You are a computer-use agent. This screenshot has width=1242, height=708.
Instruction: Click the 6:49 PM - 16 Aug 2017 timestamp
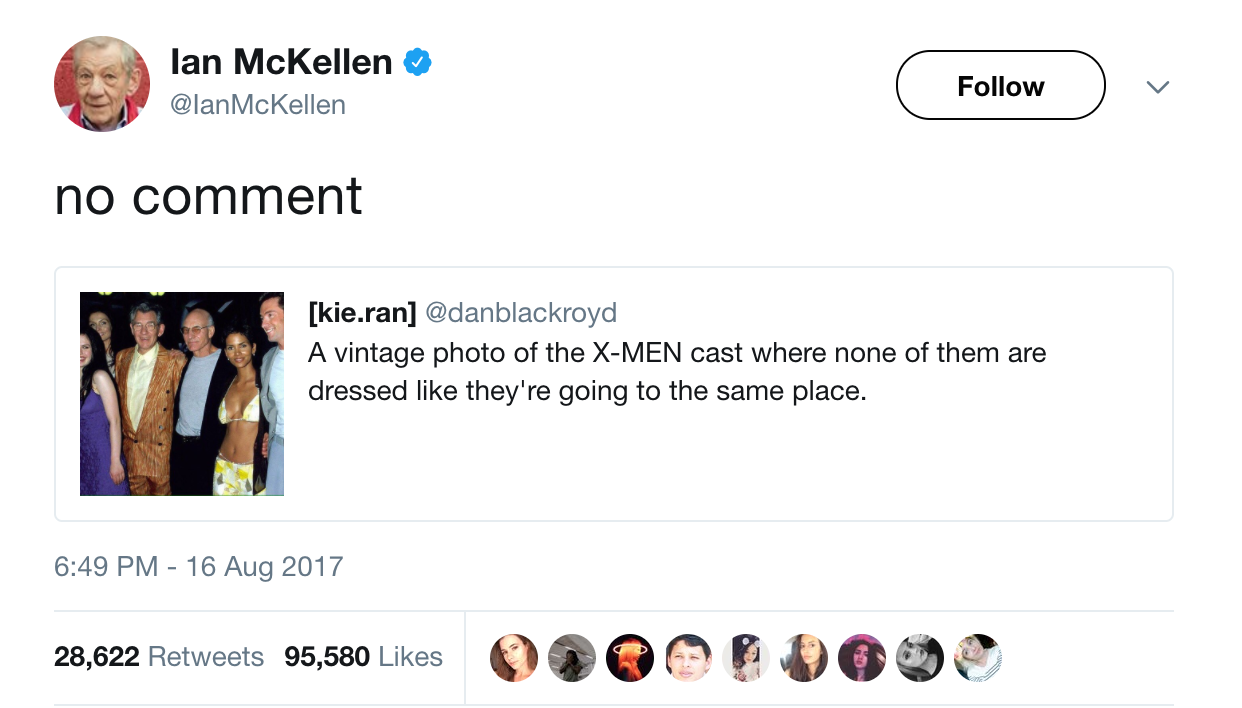tap(198, 566)
